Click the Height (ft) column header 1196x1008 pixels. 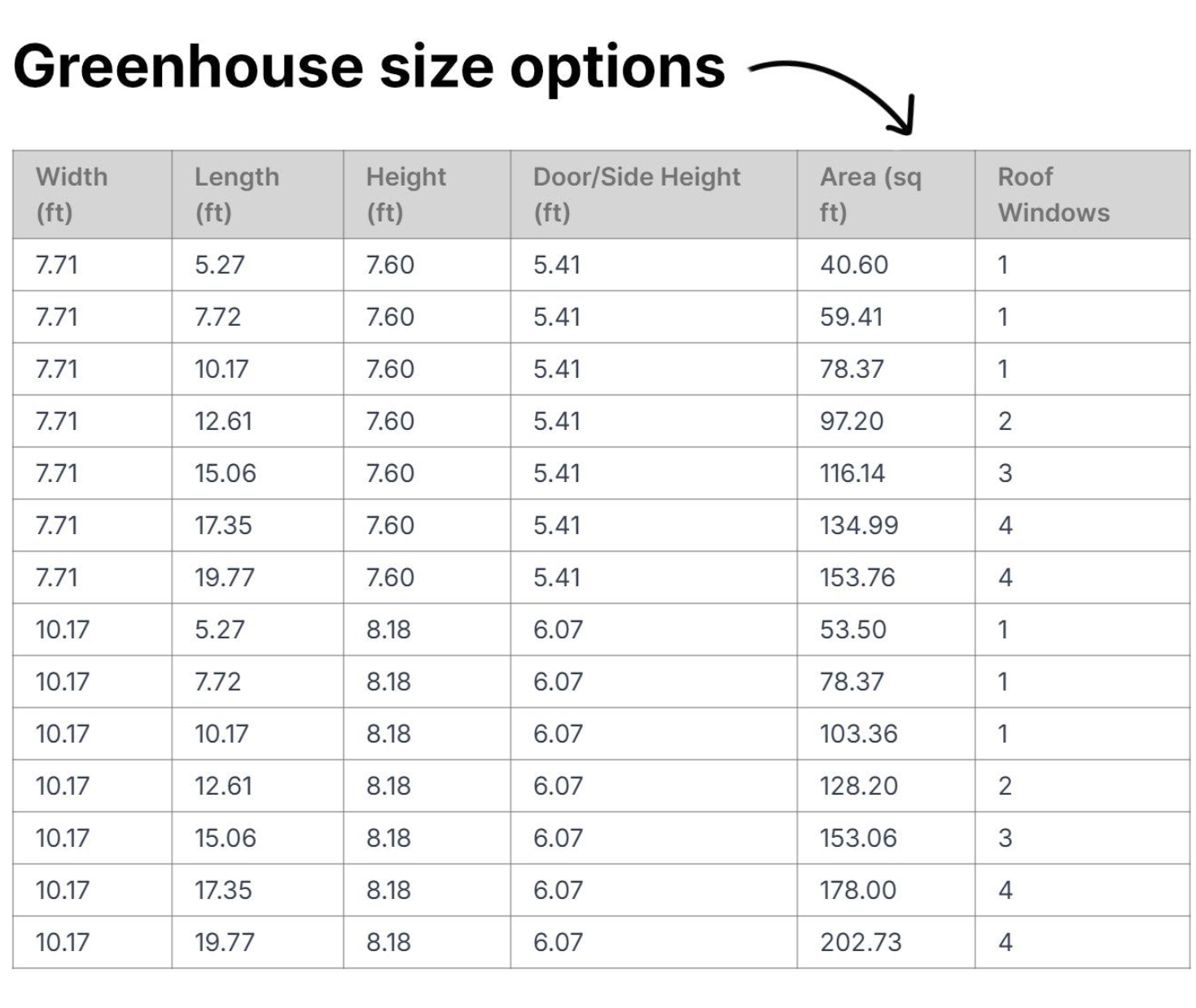click(405, 194)
